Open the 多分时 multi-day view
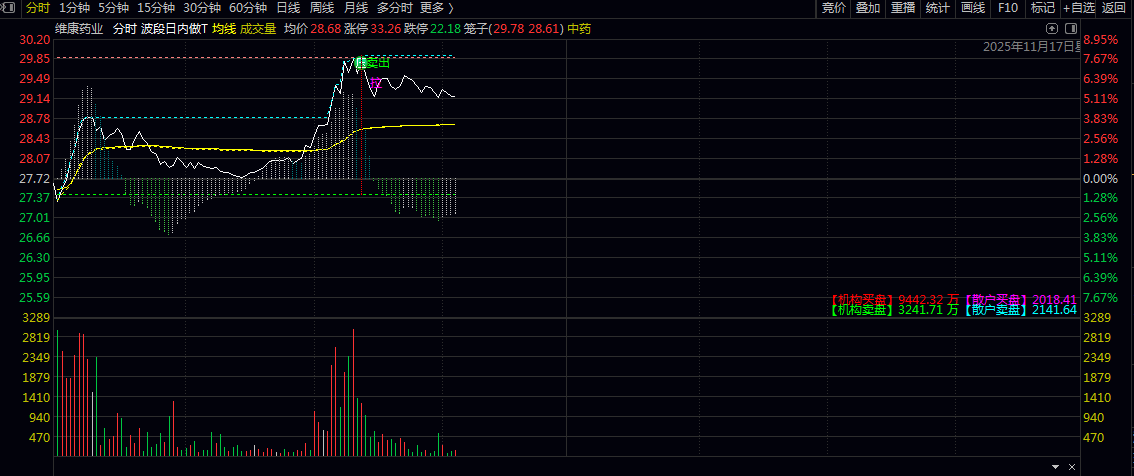 coord(394,8)
